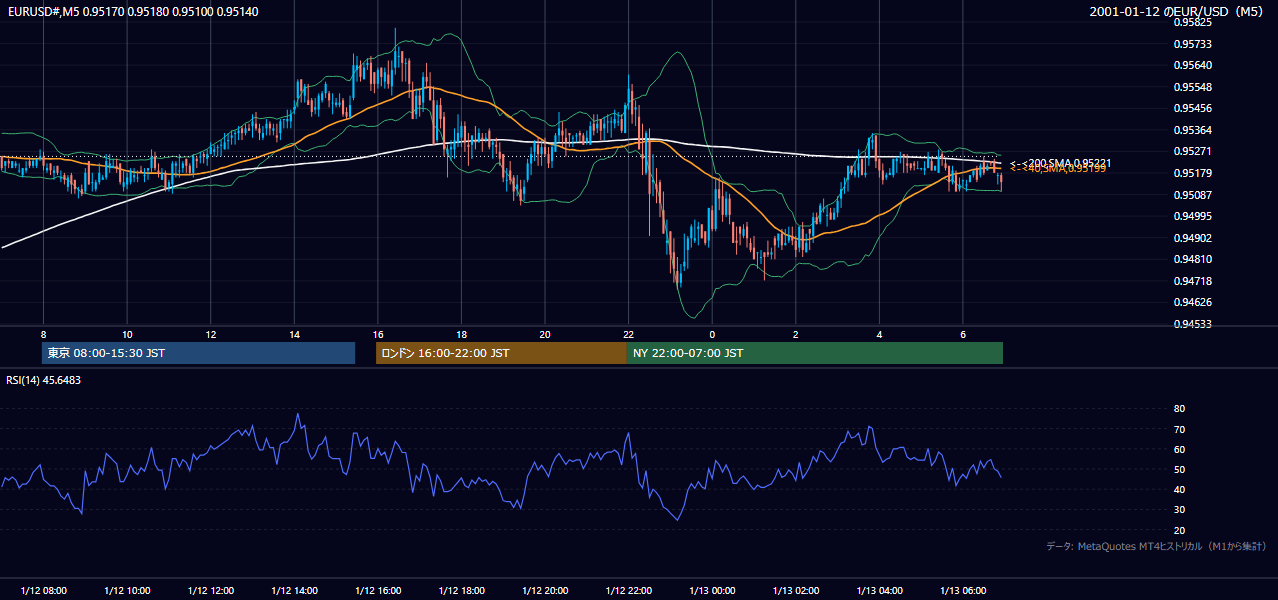The width and height of the screenshot is (1278, 600).
Task: Click the RSI scale value 70
Action: [1179, 430]
